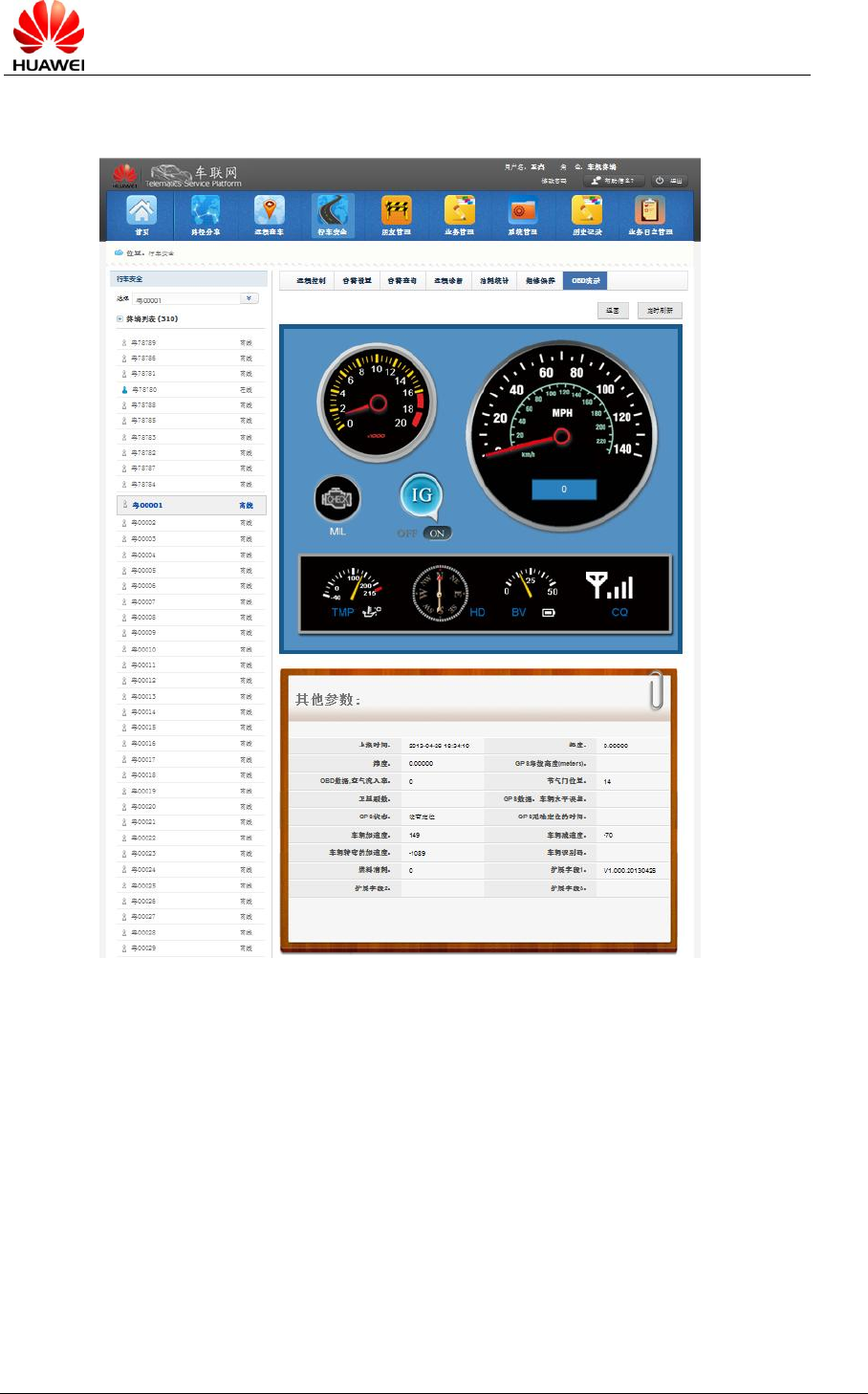
Task: Click the power logout button
Action: (x=670, y=181)
